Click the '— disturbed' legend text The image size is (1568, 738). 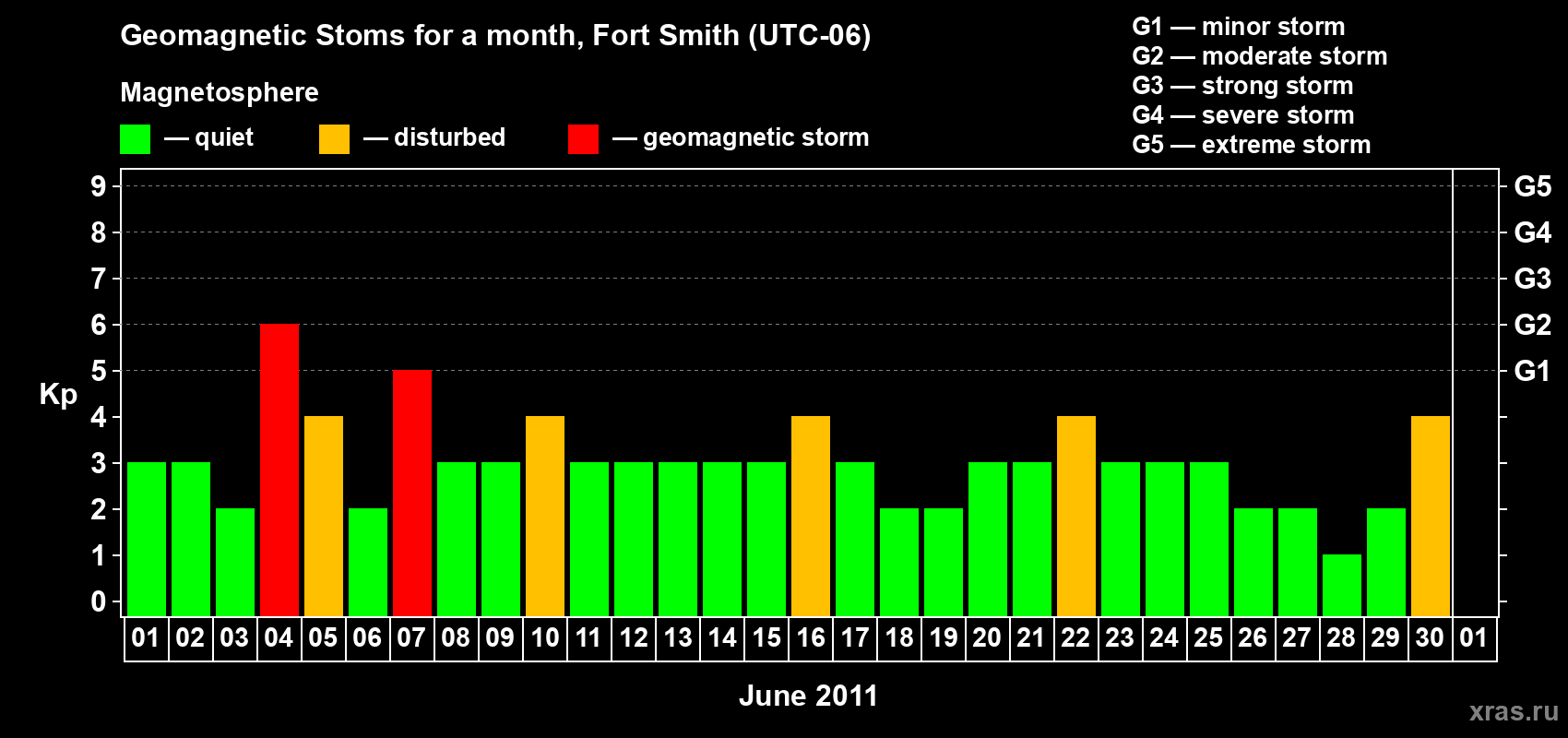(434, 137)
